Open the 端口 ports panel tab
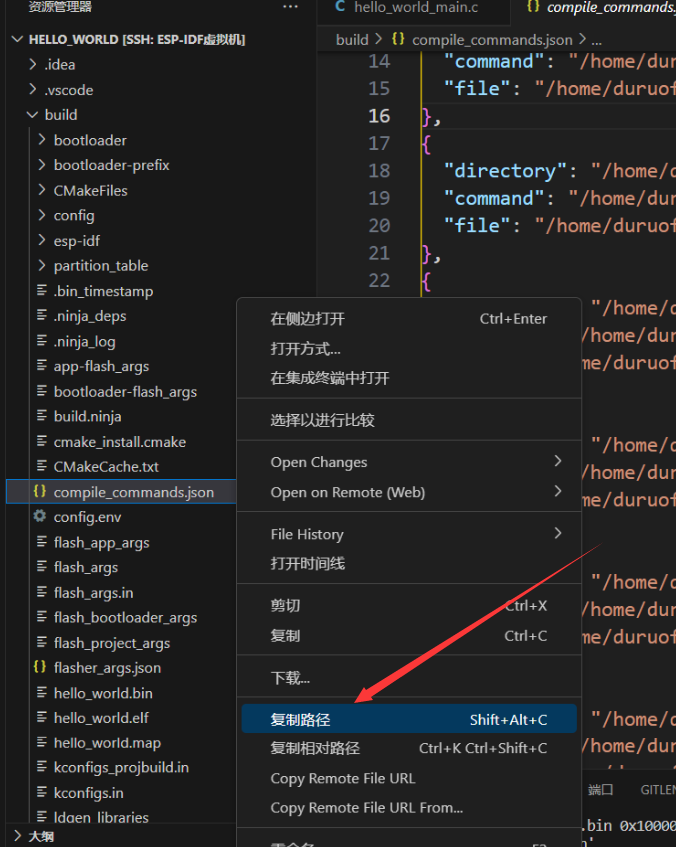 (x=600, y=790)
